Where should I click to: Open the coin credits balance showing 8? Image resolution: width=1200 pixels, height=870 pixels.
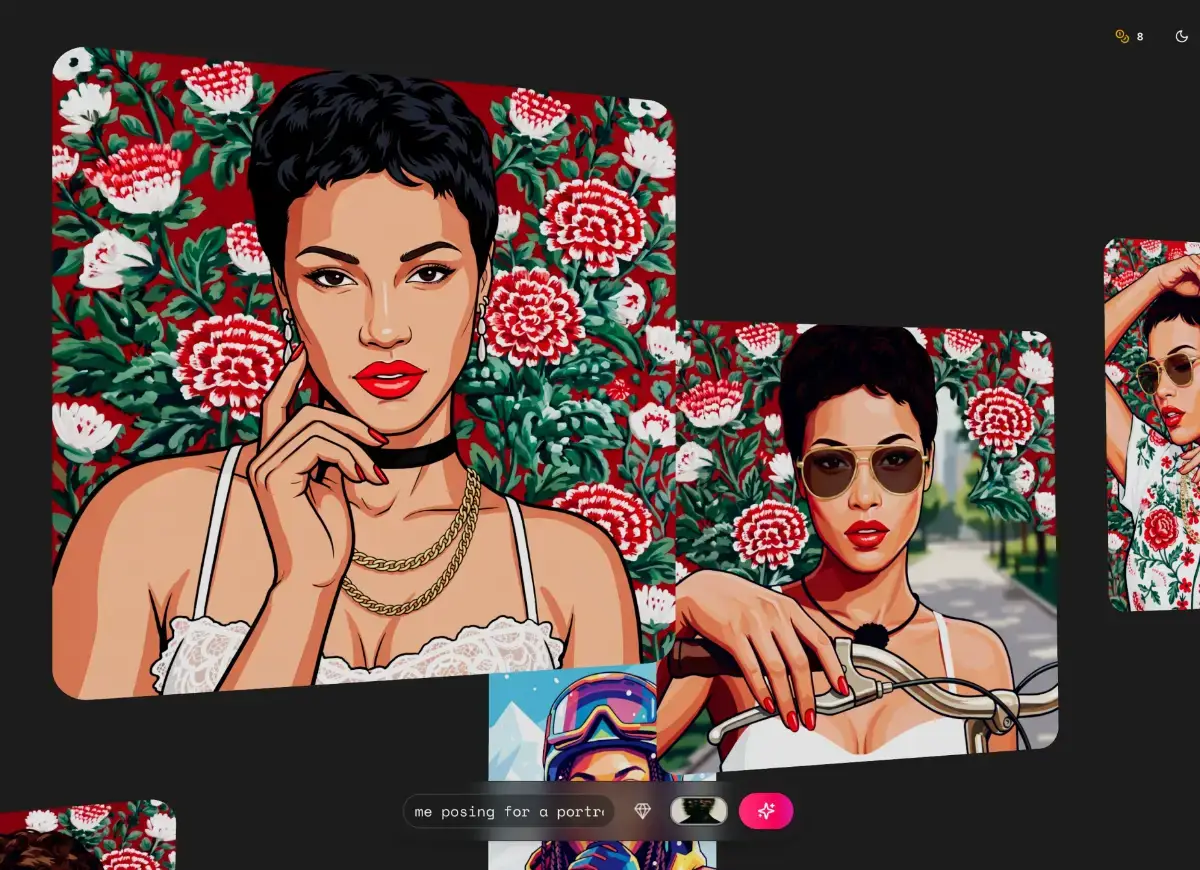point(1129,37)
